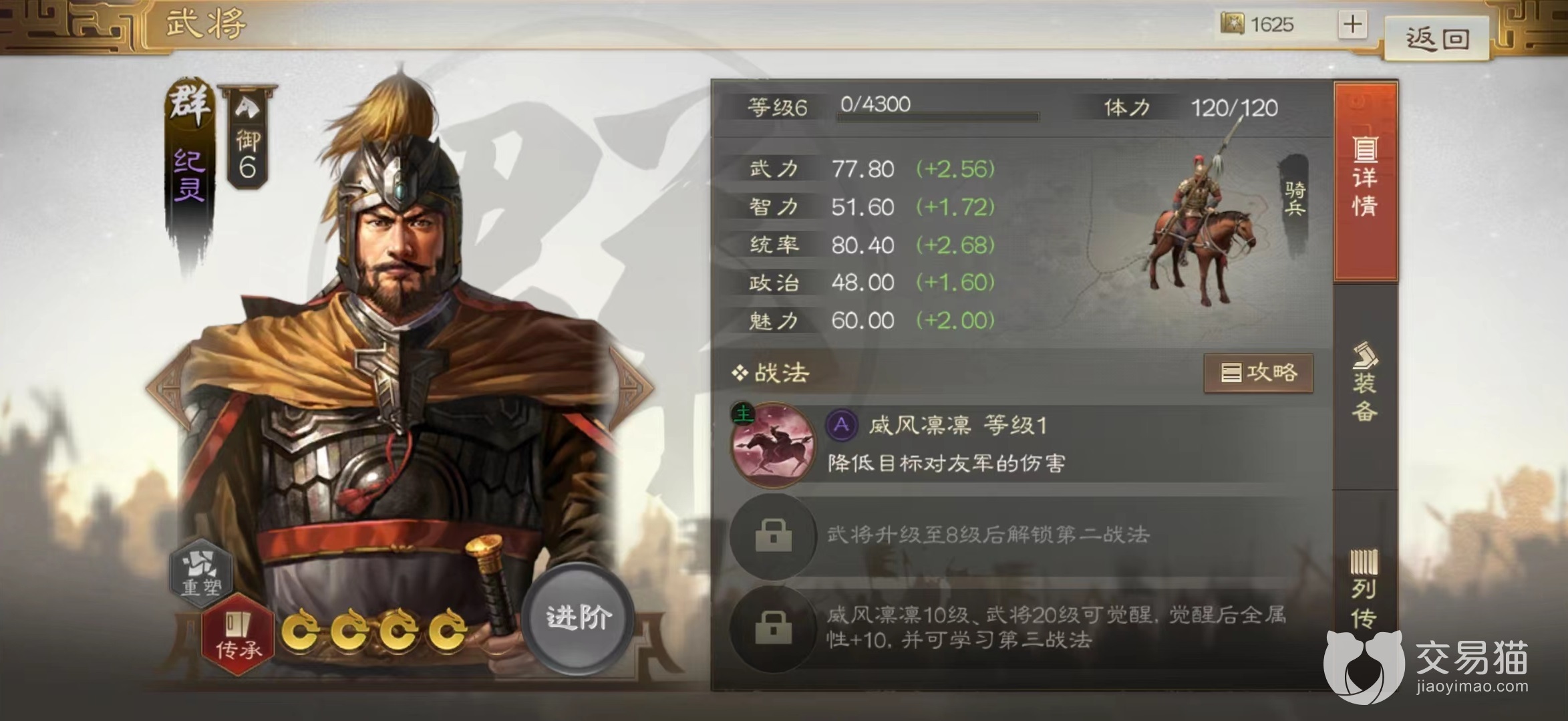Tap the 威风凛凛 skill icon
Image resolution: width=1568 pixels, height=721 pixels.
point(774,444)
